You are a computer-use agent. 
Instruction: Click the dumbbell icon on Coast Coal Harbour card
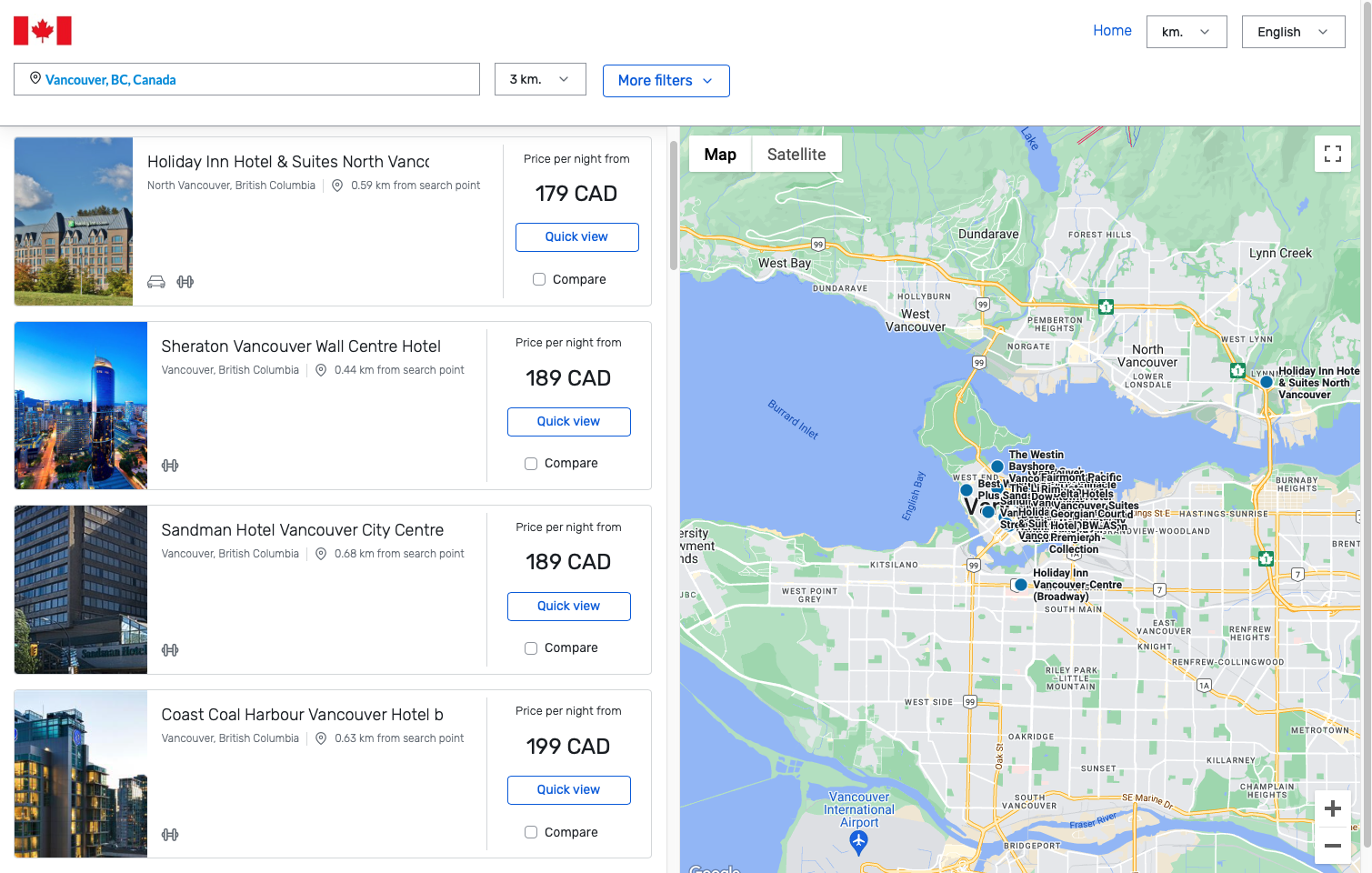(x=170, y=834)
